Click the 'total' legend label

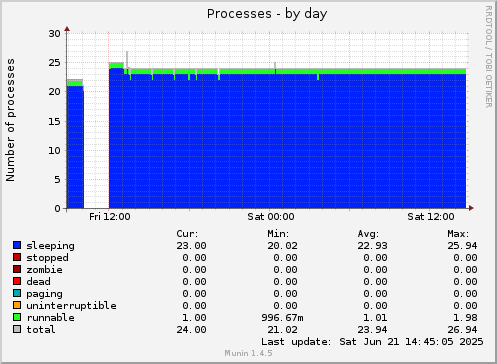pyautogui.click(x=41, y=330)
